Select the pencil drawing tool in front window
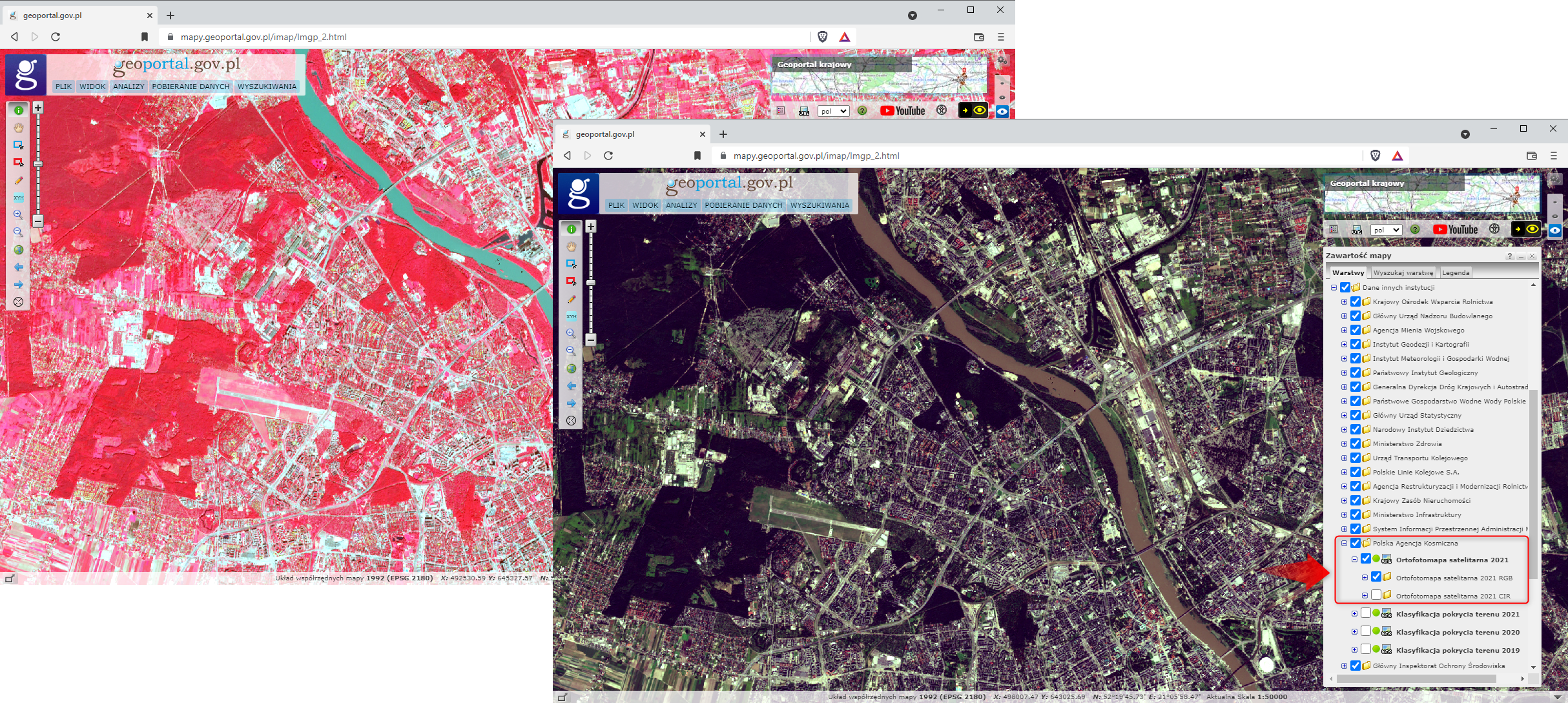Viewport: 1568px width, 703px height. coord(571,299)
